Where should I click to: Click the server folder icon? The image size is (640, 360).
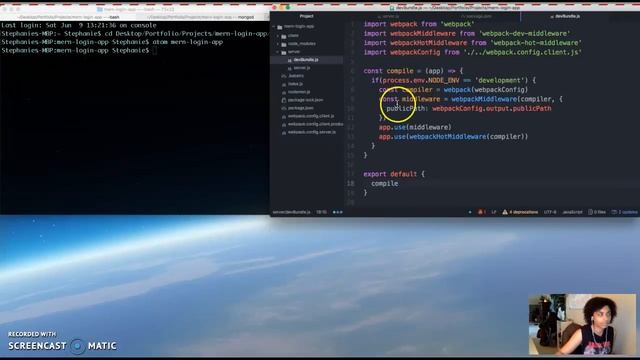[284, 52]
